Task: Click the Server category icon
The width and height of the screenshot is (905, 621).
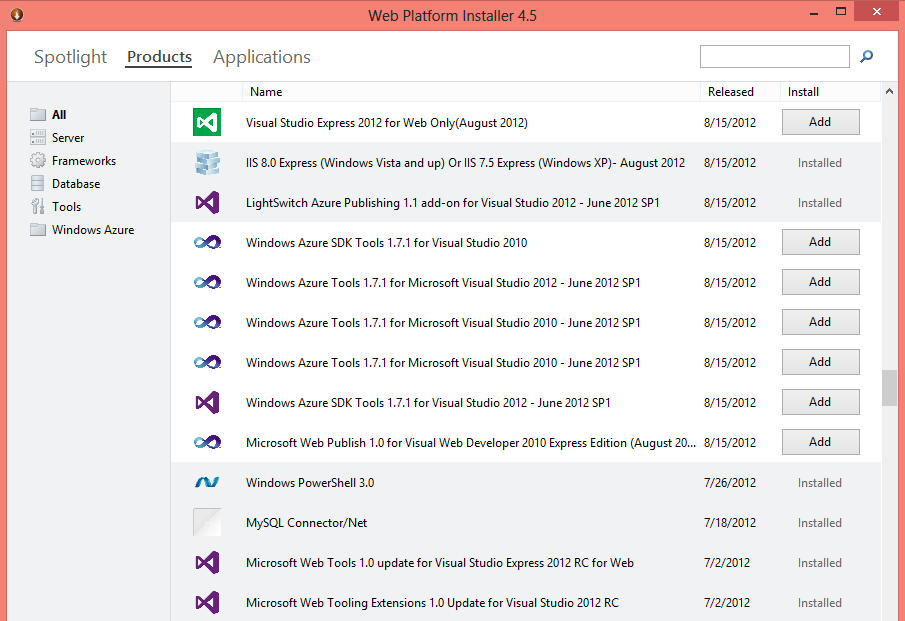Action: pos(38,137)
